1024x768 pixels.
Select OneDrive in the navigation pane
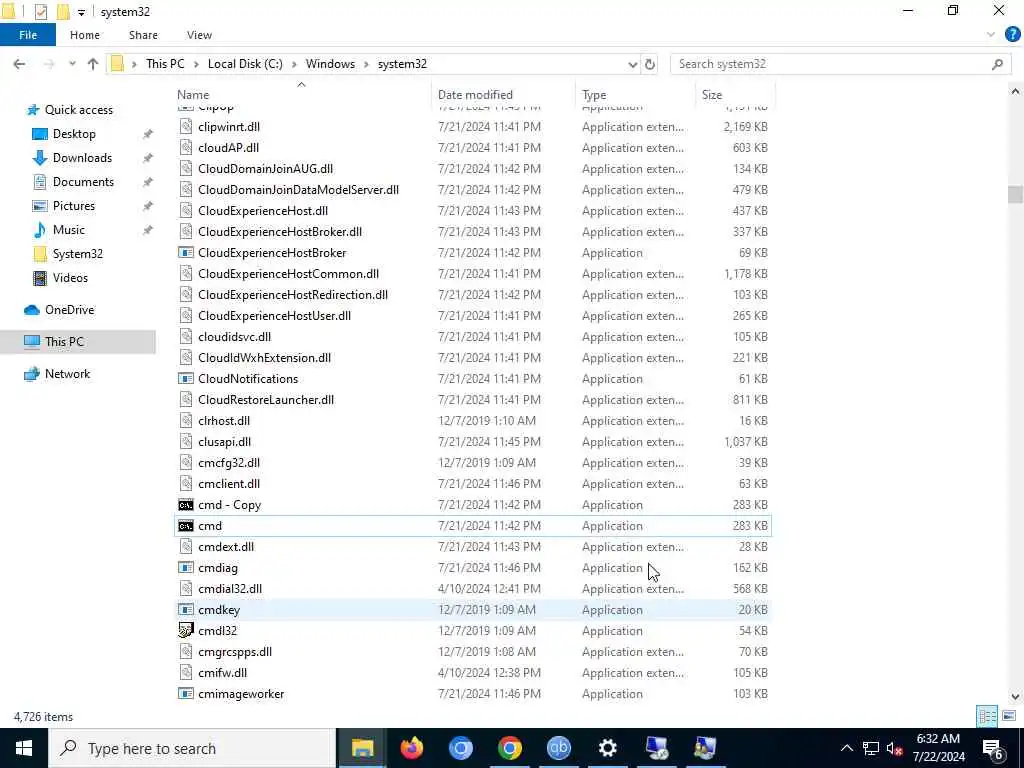(x=69, y=310)
